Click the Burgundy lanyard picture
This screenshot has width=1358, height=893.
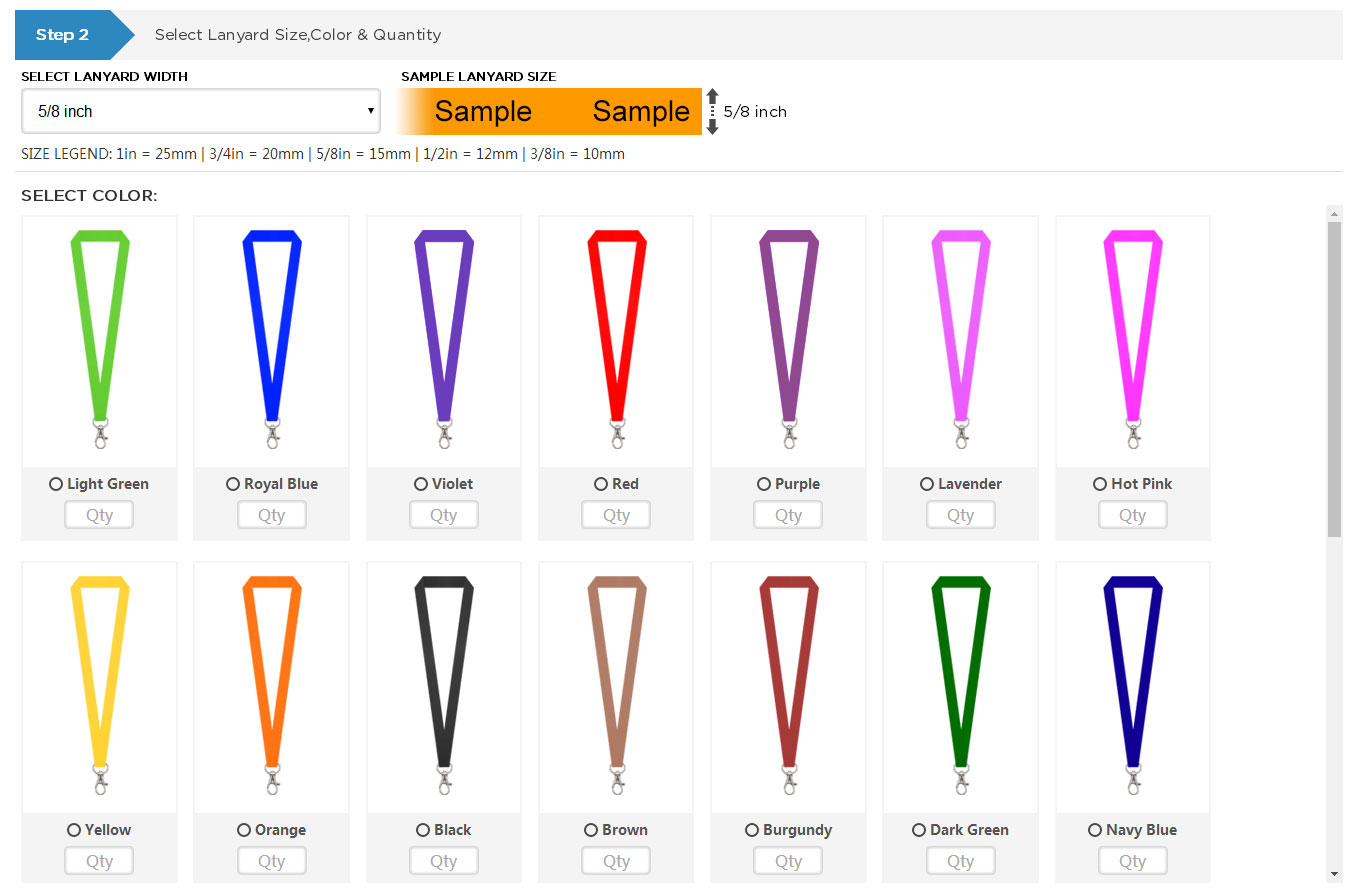coord(788,684)
